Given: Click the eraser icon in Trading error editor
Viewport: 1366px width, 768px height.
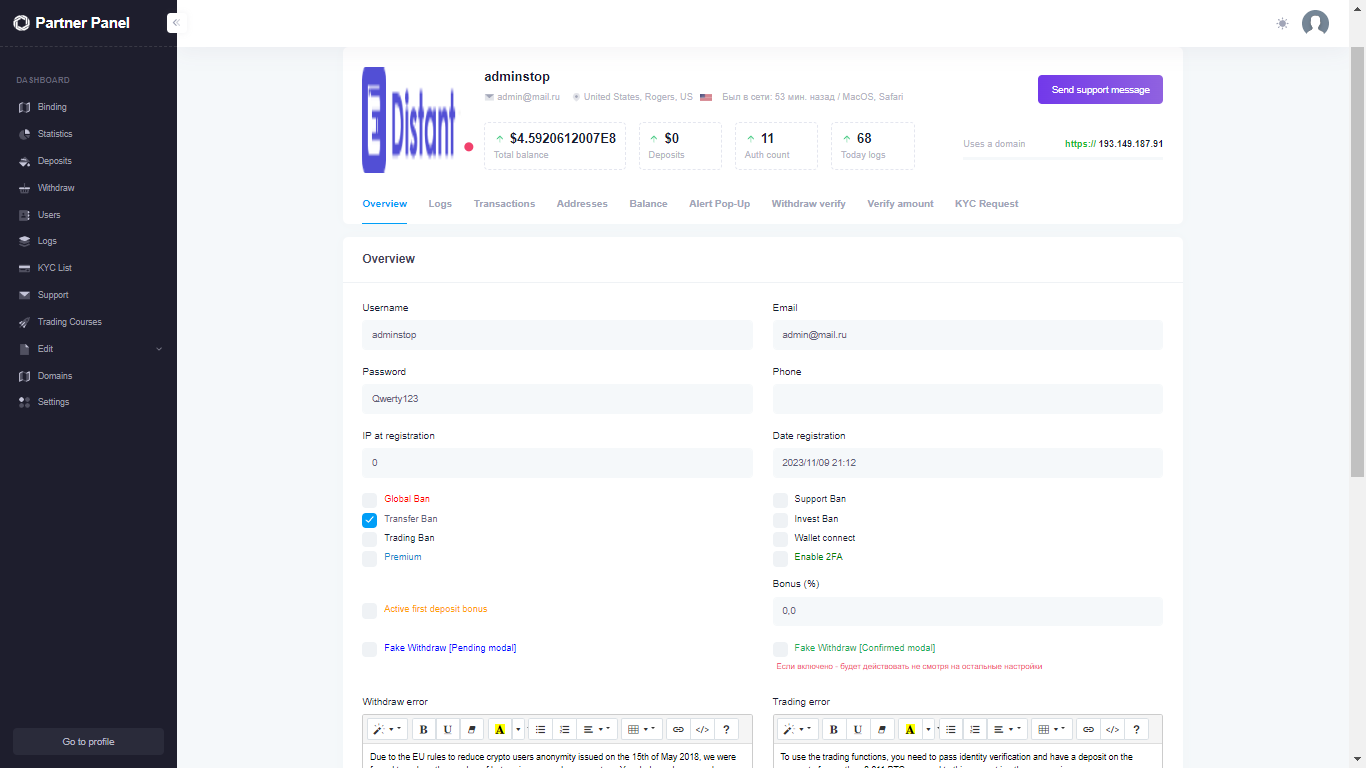Looking at the screenshot, I should (x=881, y=729).
